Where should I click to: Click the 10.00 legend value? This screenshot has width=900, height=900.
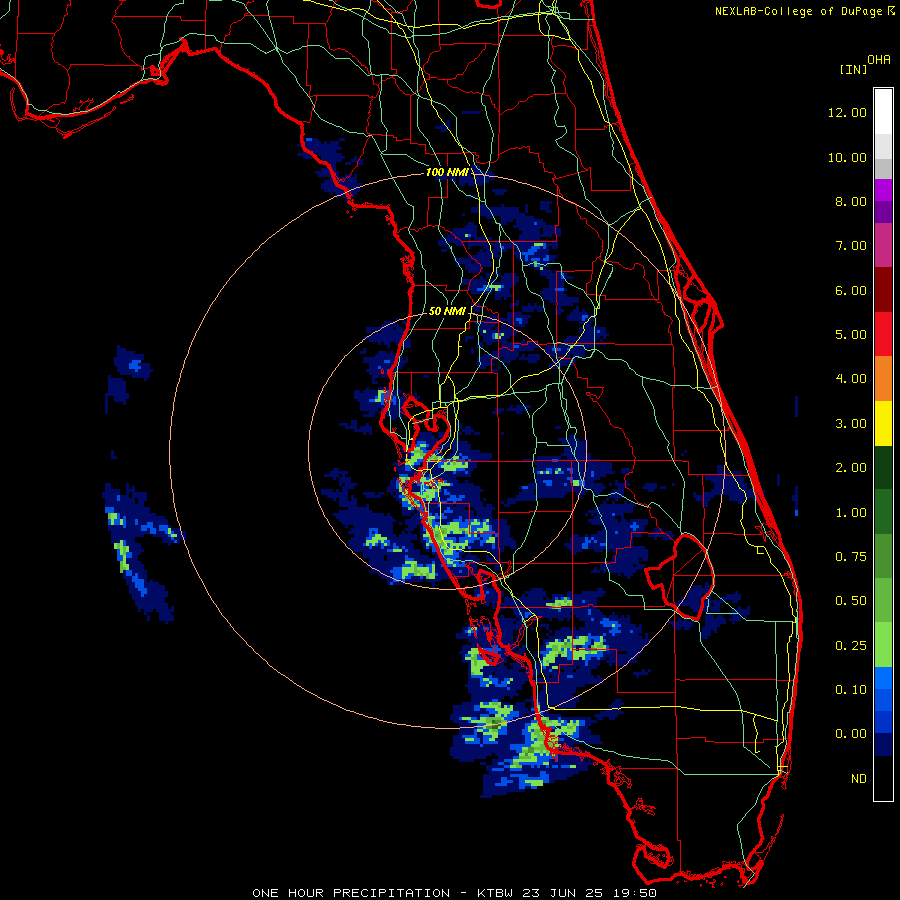point(847,157)
